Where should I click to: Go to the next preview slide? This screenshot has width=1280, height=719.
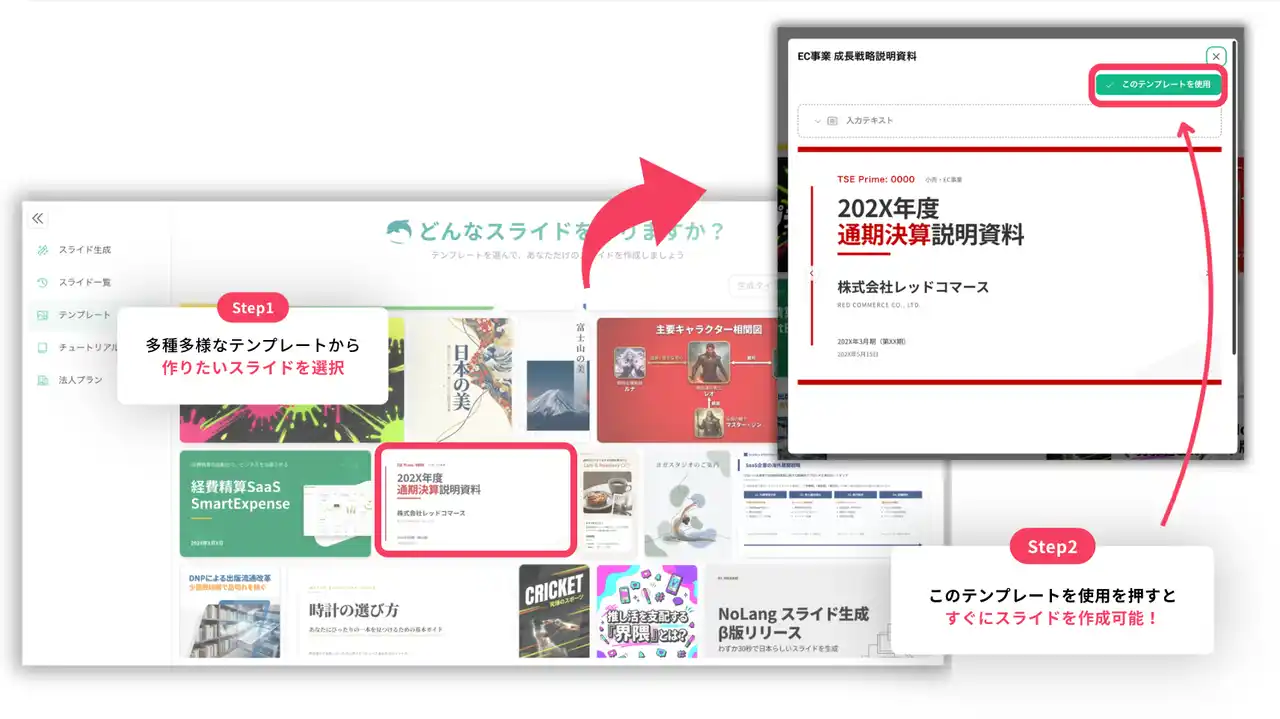click(x=1207, y=273)
